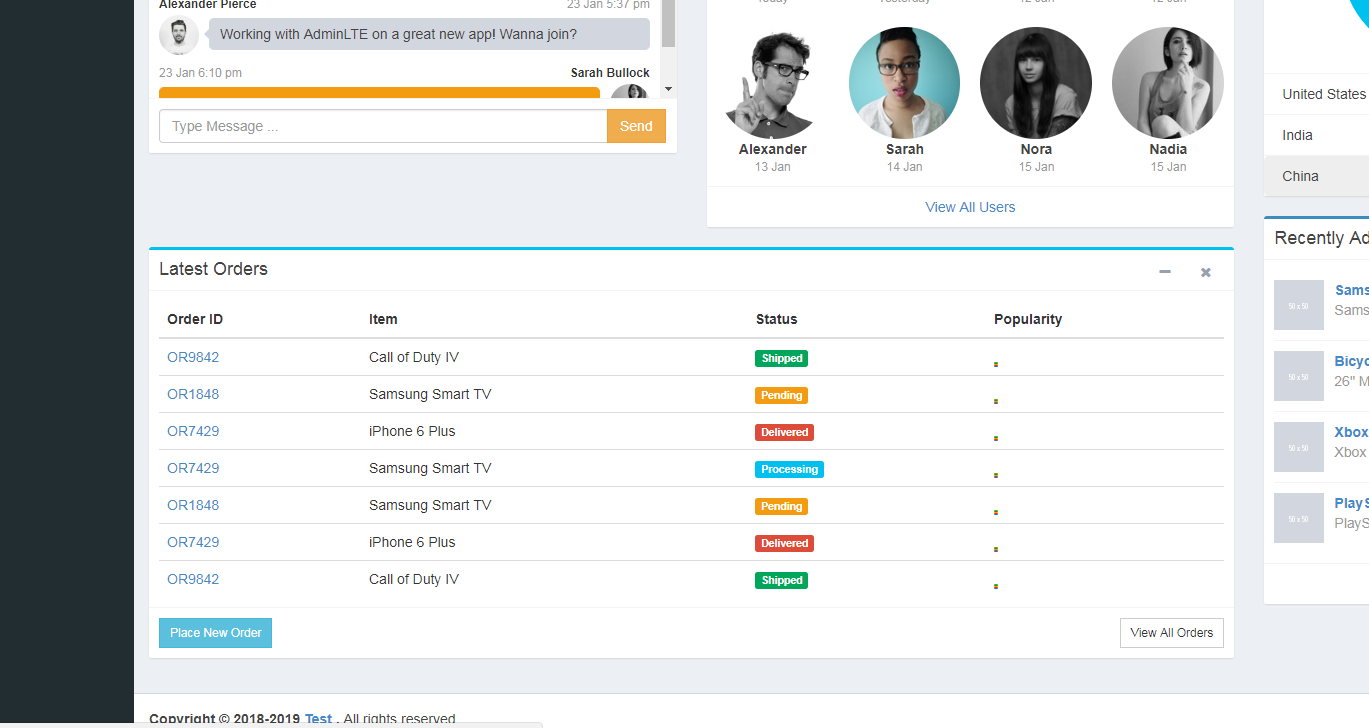Open order OR7429 details
Image resolution: width=1369 pixels, height=728 pixels.
193,430
